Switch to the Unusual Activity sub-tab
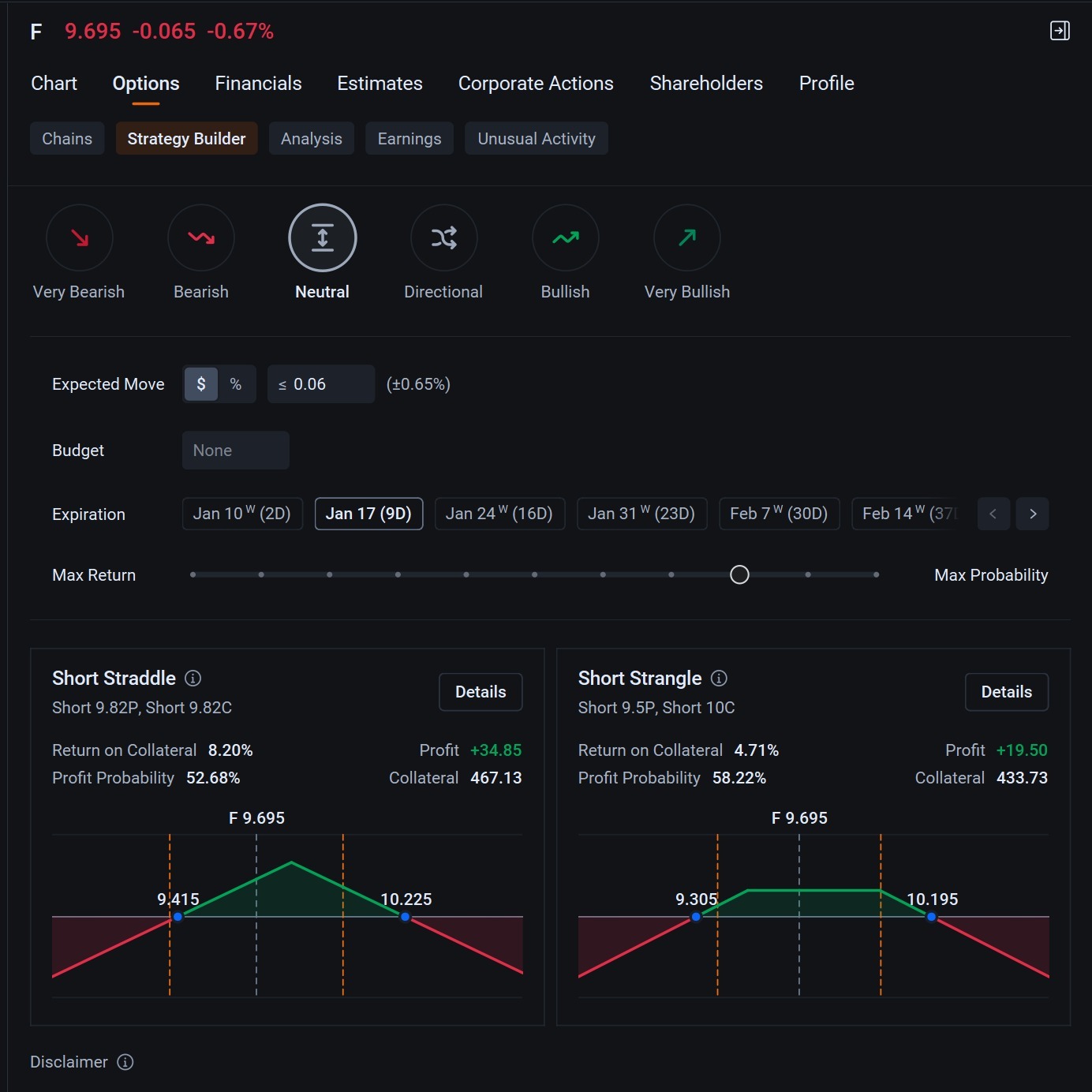 coord(537,139)
